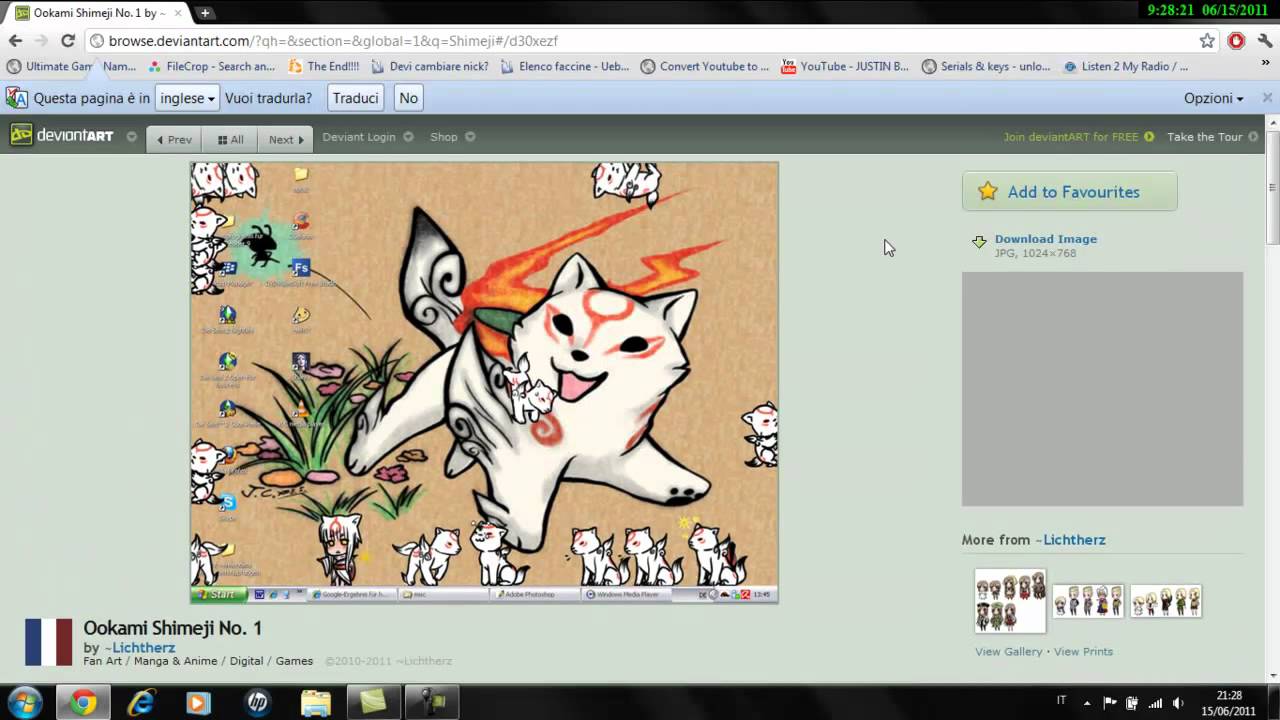
Task: Open the 'inglese' language dropdown
Action: click(x=187, y=98)
